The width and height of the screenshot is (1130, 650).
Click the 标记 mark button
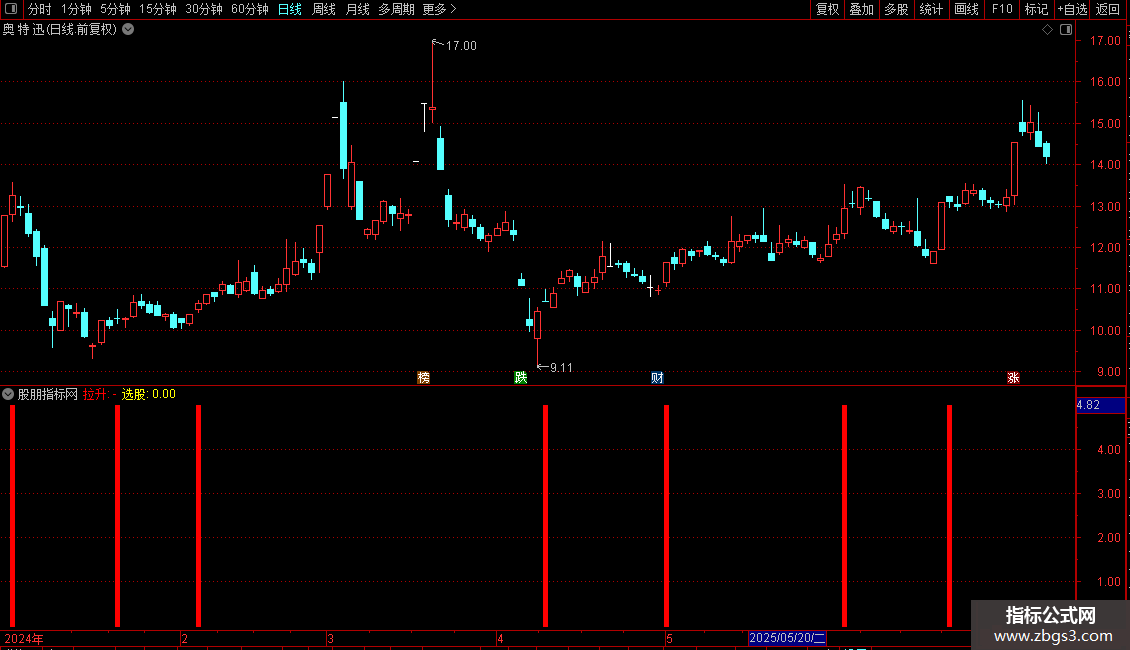coord(1036,9)
